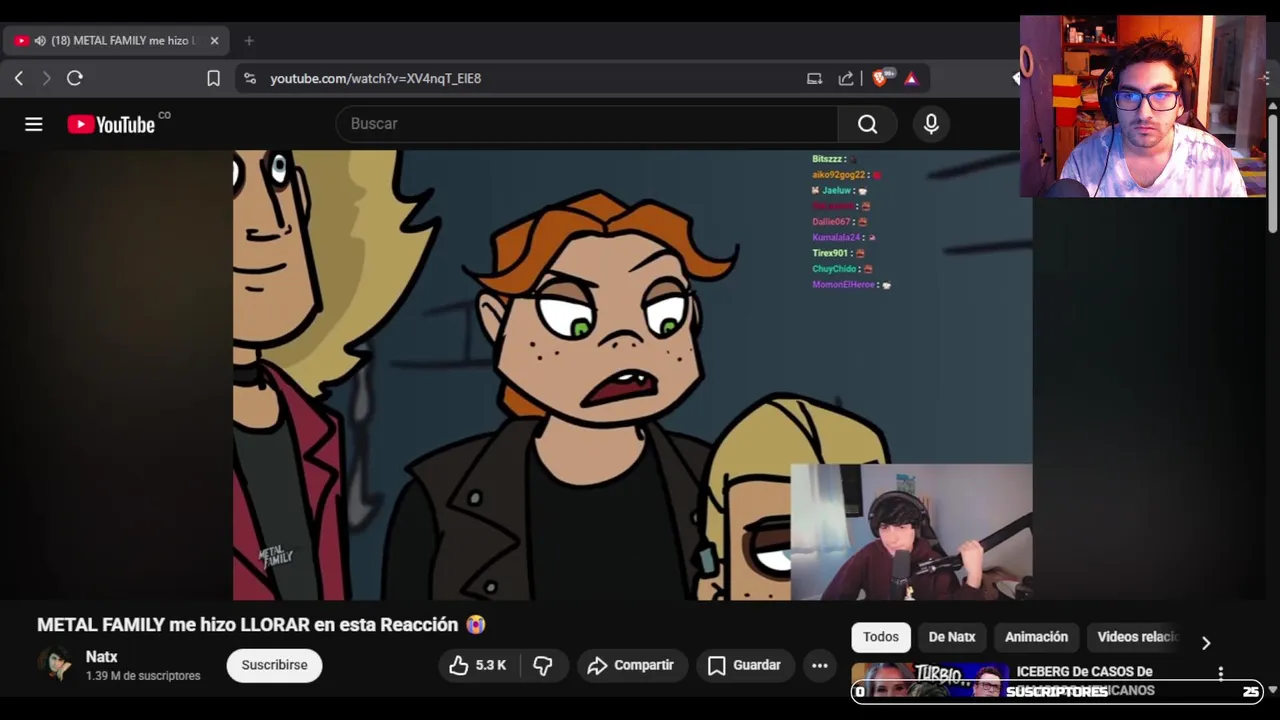Show more filter chips with right chevron
Image resolution: width=1280 pixels, height=720 pixels.
[1206, 642]
